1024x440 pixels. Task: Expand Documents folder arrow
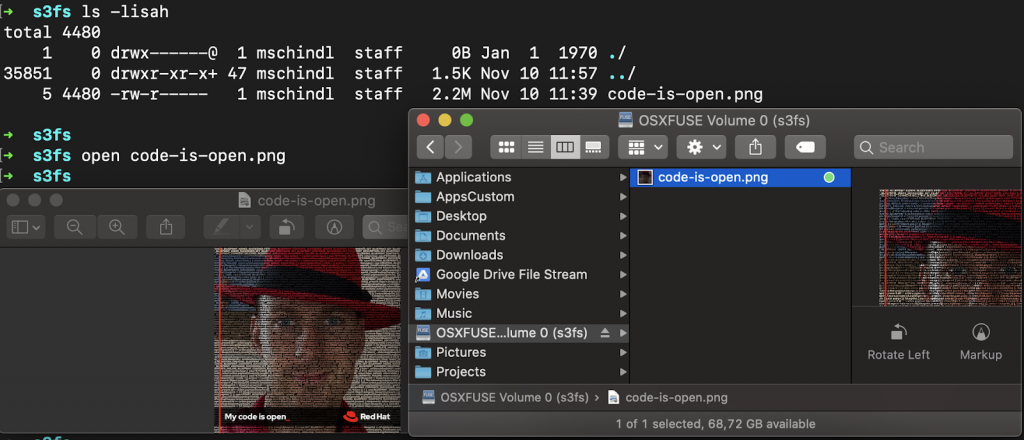click(x=623, y=236)
